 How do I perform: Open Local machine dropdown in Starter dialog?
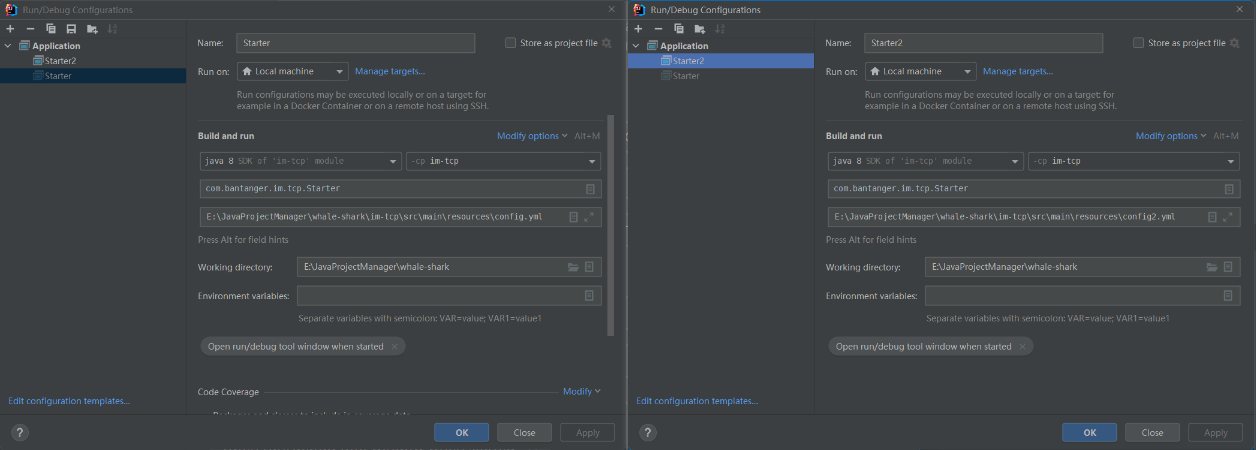[x=293, y=71]
